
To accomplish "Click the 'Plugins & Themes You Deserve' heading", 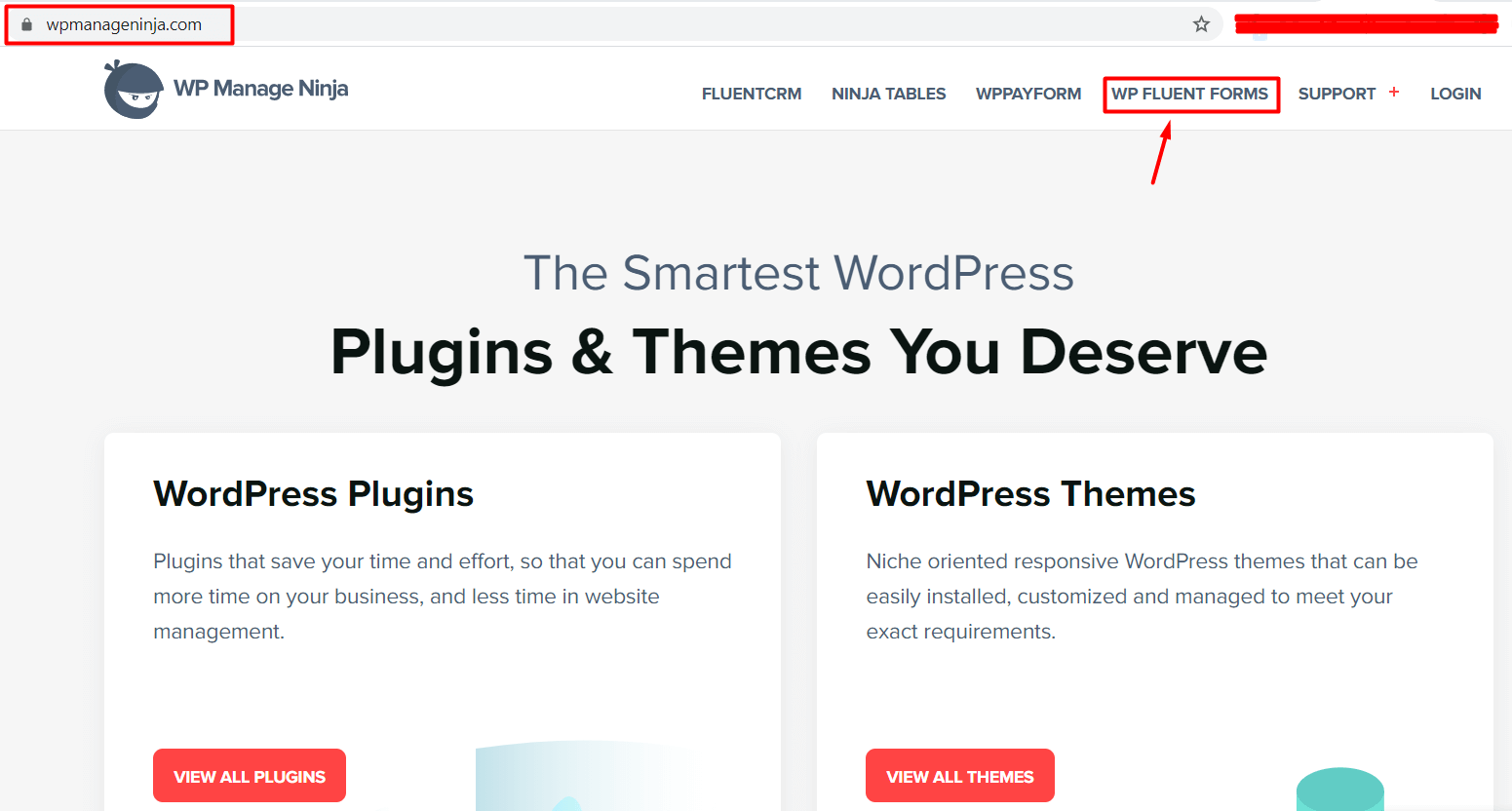I will point(798,352).
